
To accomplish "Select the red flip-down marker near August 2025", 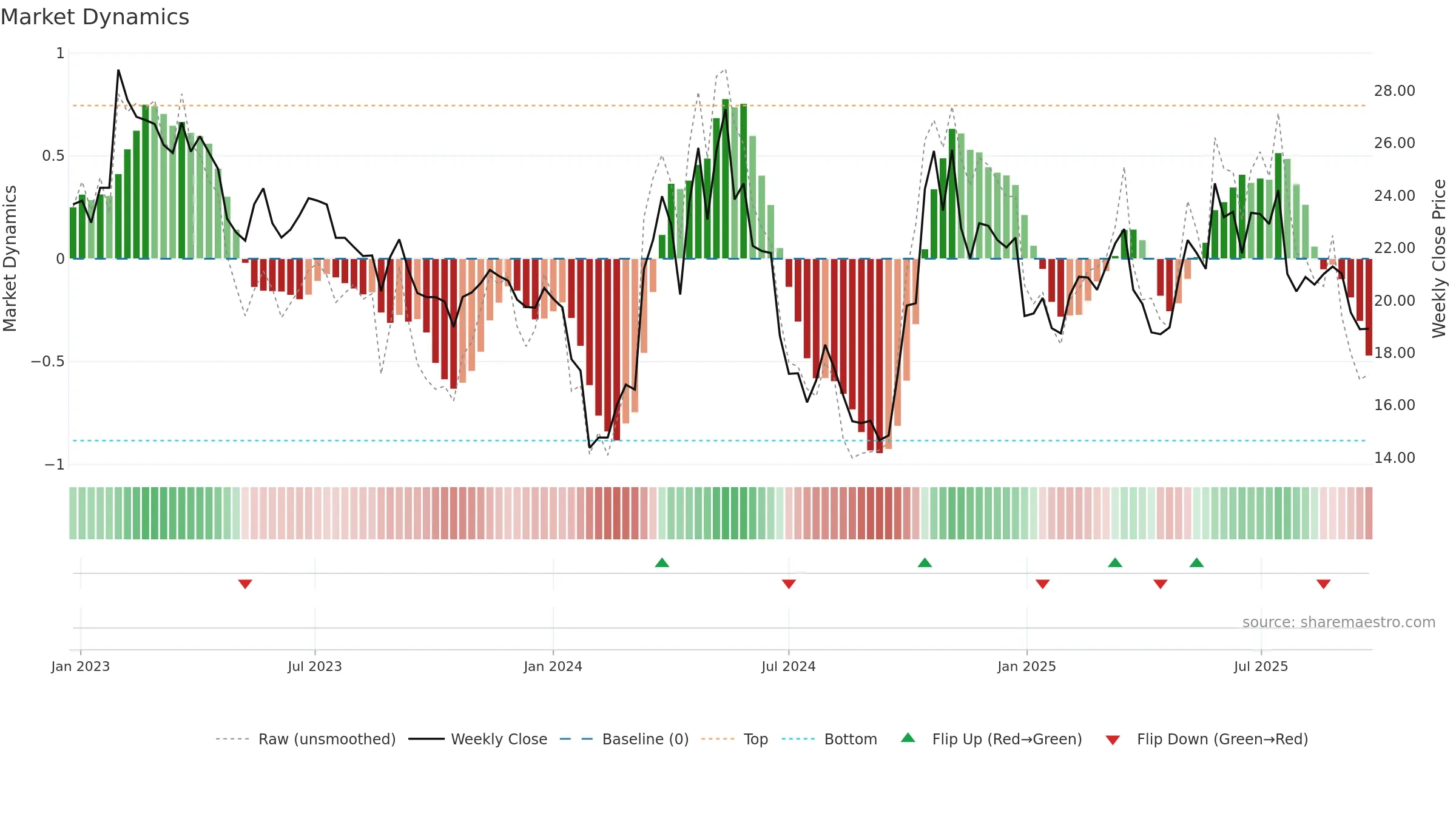I will point(1323,584).
